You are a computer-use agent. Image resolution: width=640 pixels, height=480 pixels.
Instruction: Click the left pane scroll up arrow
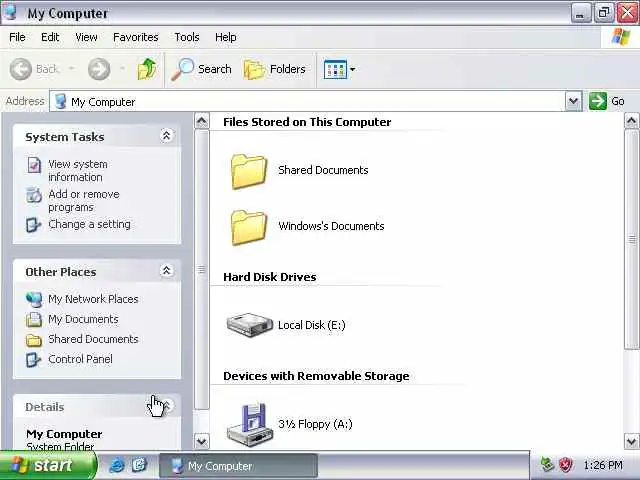point(202,121)
